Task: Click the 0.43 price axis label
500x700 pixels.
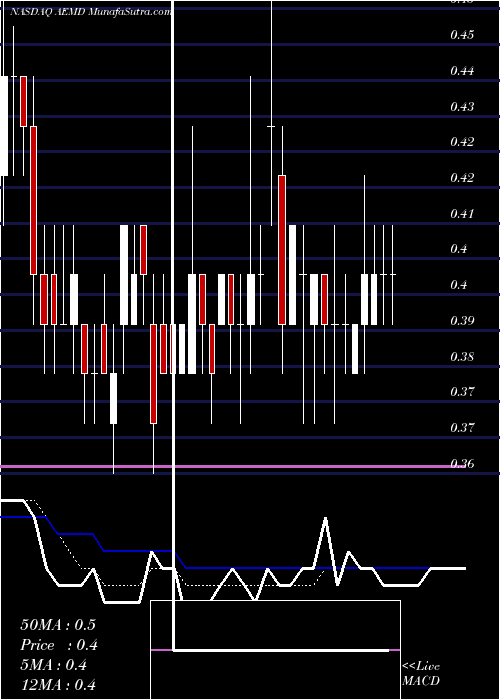Action: [x=462, y=106]
